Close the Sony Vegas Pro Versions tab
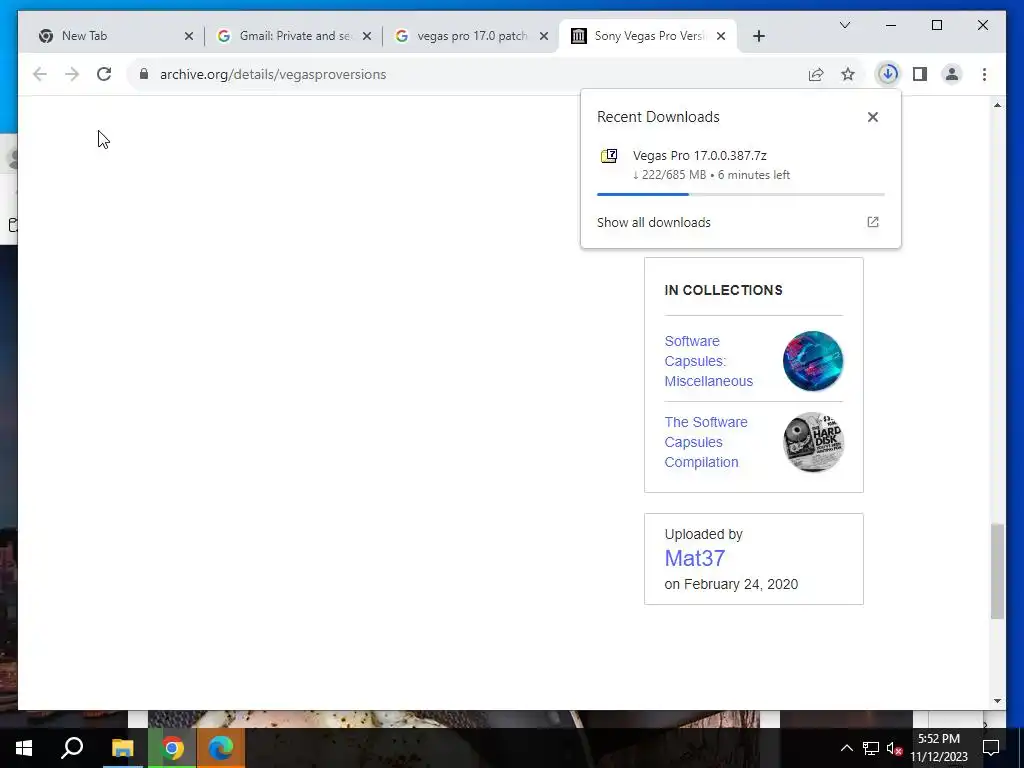Screen dimensions: 1024x768 [x=721, y=36]
